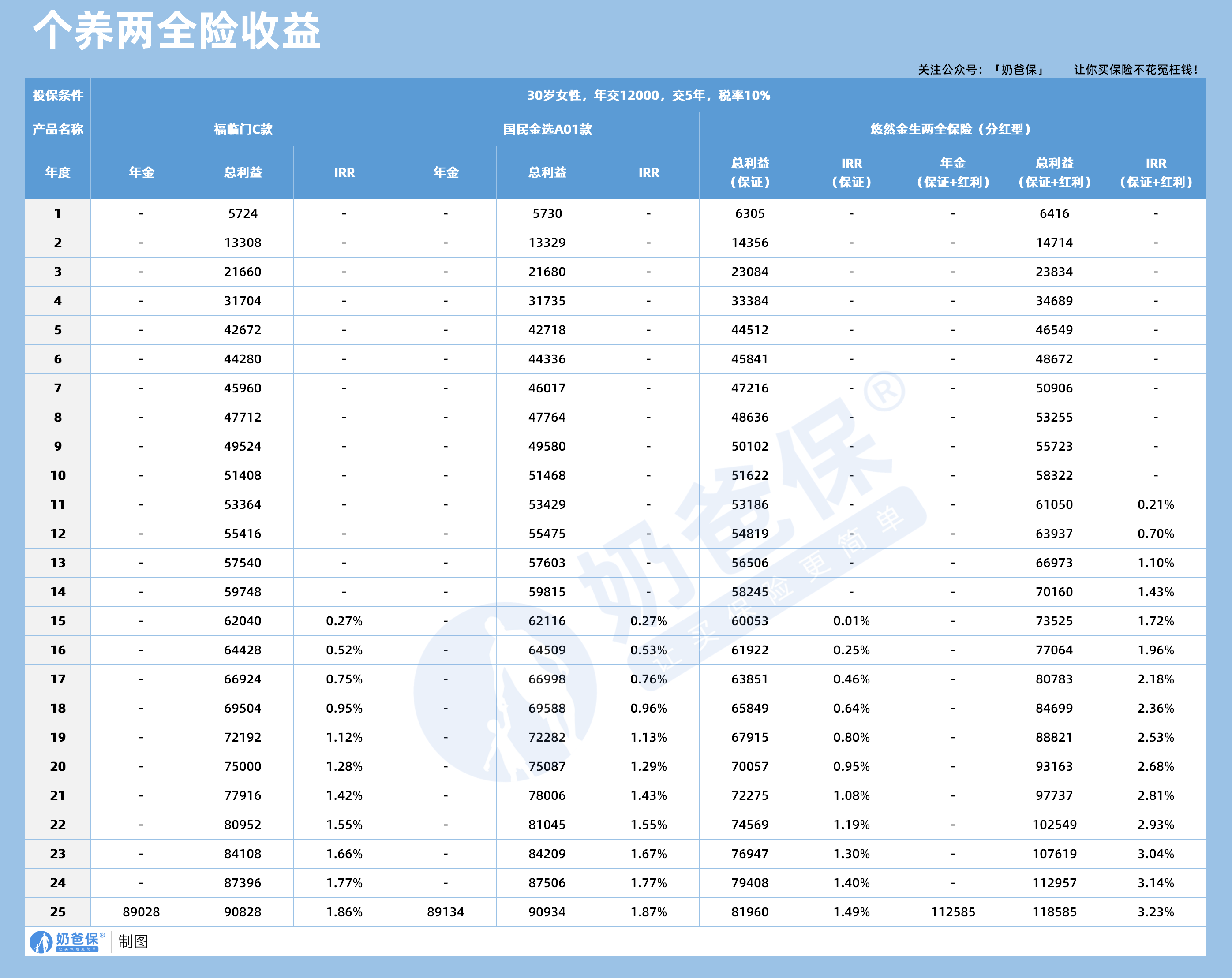Screen dimensions: 1232x978
Task: Click the final IRR value 3.23%
Action: (x=1156, y=912)
